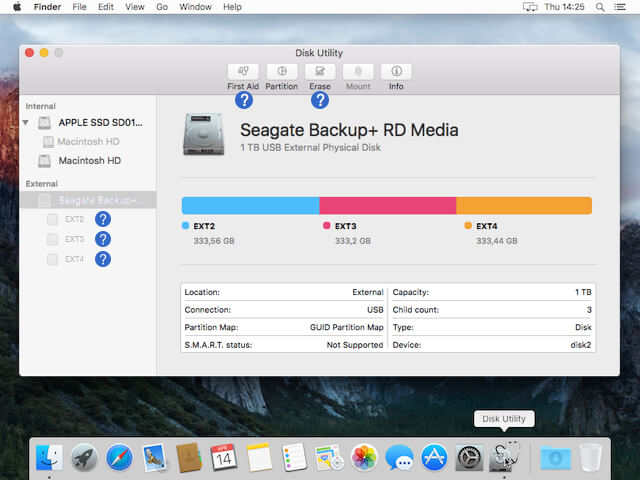Screen dimensions: 640x480
Task: Open Safari from the dock
Action: pos(119,458)
